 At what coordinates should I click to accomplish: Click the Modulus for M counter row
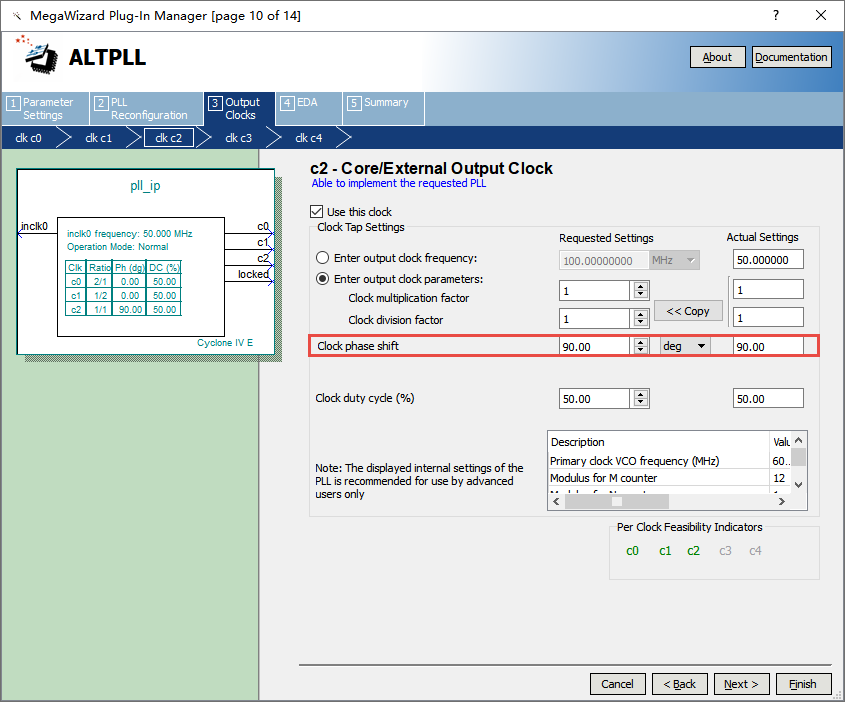tap(669, 478)
